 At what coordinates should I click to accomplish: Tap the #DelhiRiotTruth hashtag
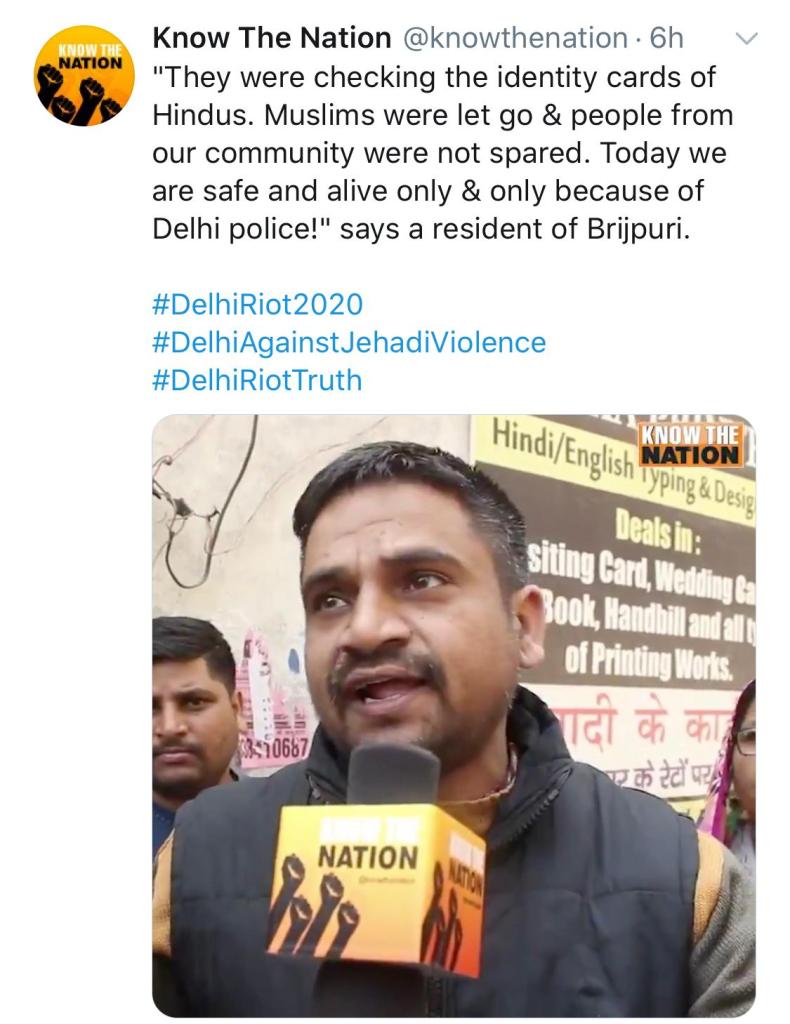click(x=257, y=380)
